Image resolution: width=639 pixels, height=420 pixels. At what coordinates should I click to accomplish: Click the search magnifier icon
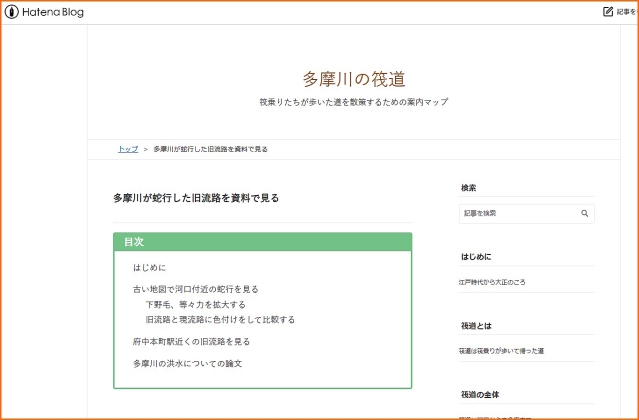click(584, 214)
